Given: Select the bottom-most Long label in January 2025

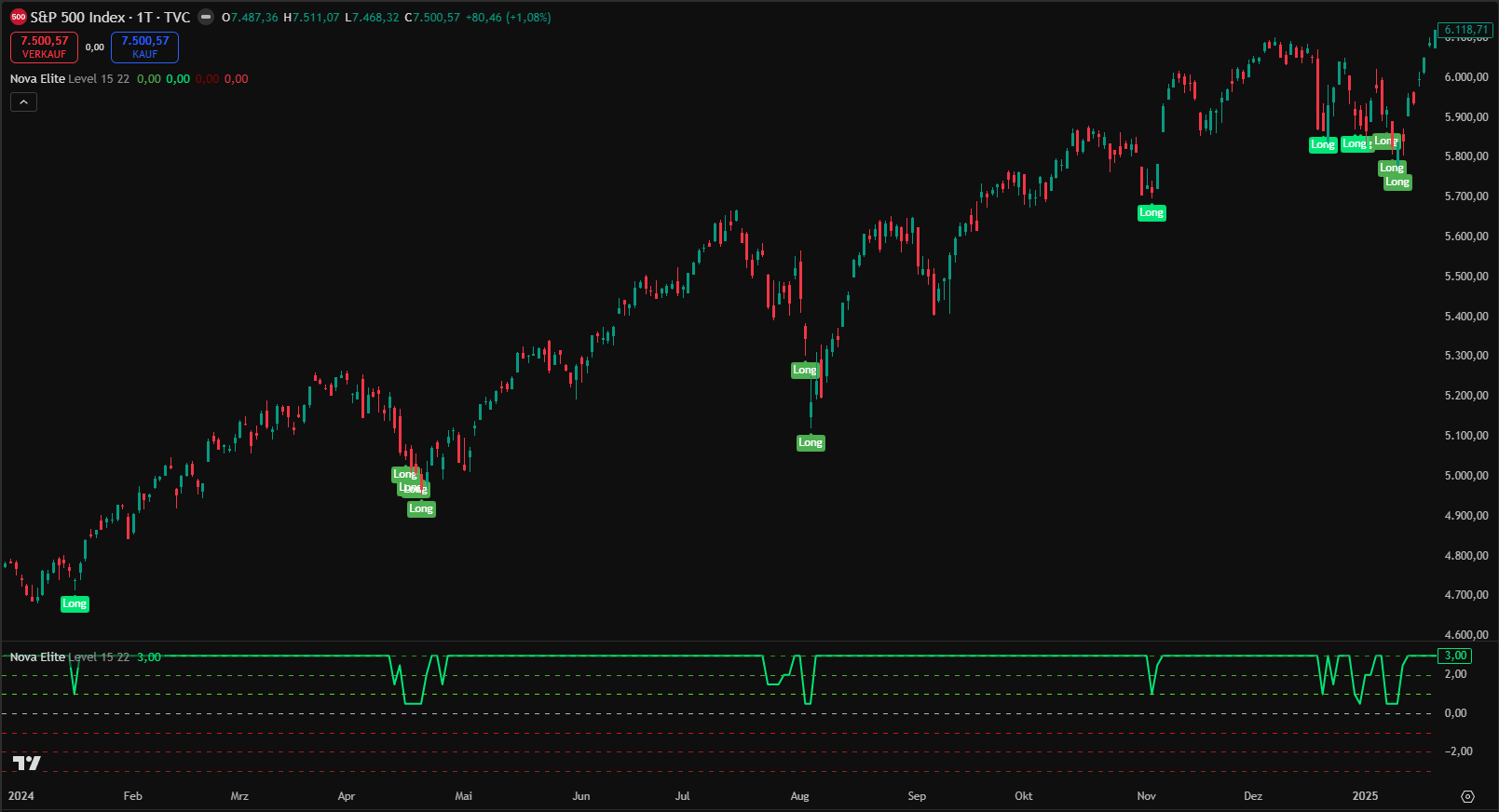Looking at the screenshot, I should [1397, 183].
